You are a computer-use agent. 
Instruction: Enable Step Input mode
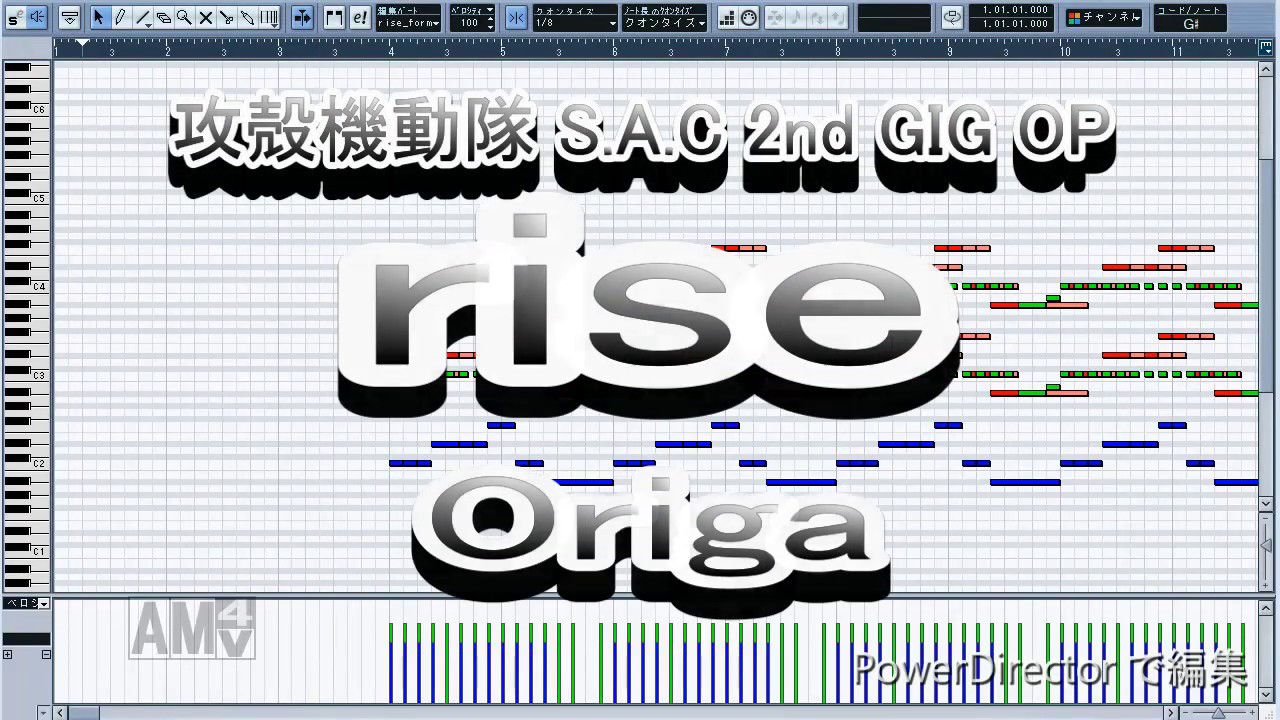coord(727,17)
